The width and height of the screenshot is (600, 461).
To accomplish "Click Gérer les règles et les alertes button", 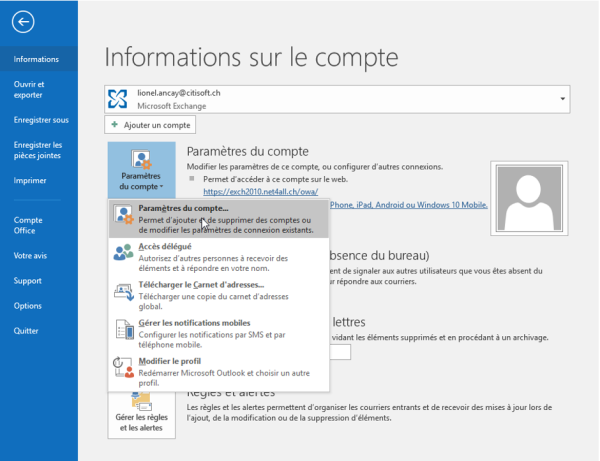I will click(142, 415).
